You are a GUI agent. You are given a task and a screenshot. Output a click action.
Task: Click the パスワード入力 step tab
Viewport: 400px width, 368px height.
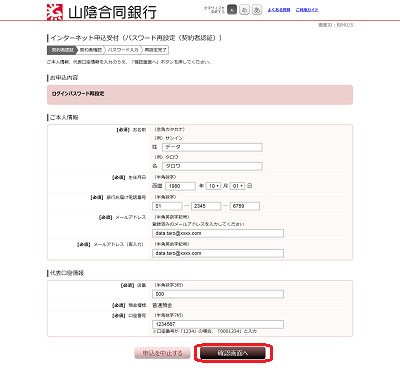pyautogui.click(x=123, y=50)
